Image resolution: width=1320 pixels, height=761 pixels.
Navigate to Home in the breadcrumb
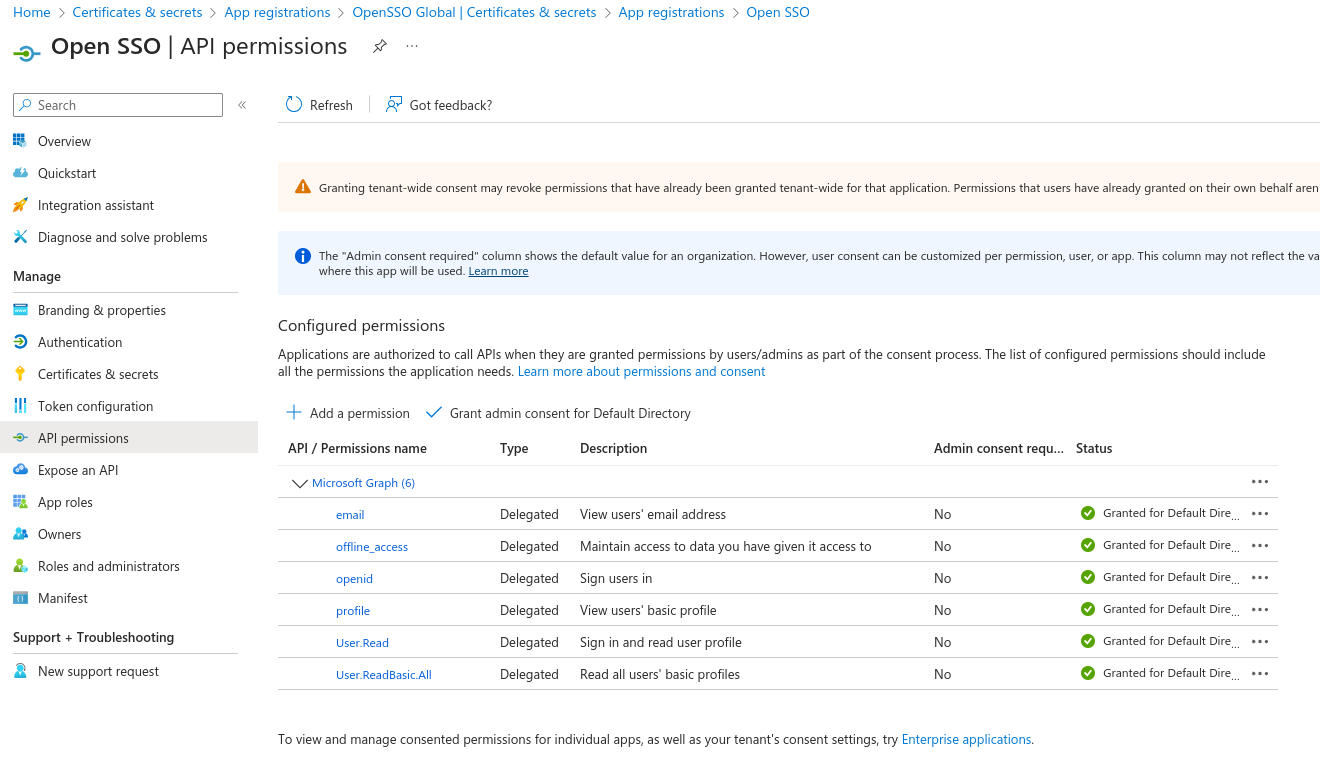32,12
